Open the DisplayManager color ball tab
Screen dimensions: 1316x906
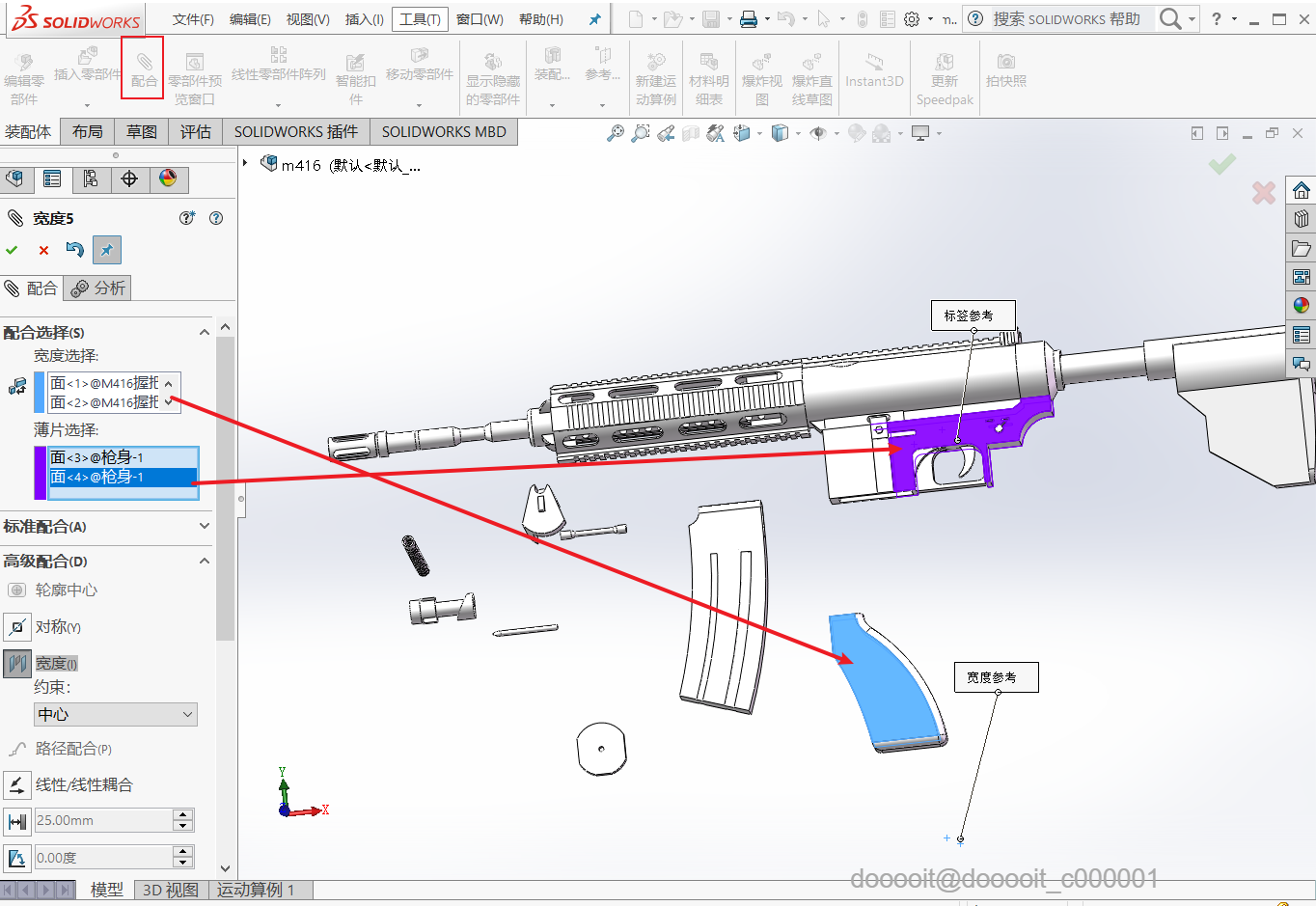click(x=168, y=178)
